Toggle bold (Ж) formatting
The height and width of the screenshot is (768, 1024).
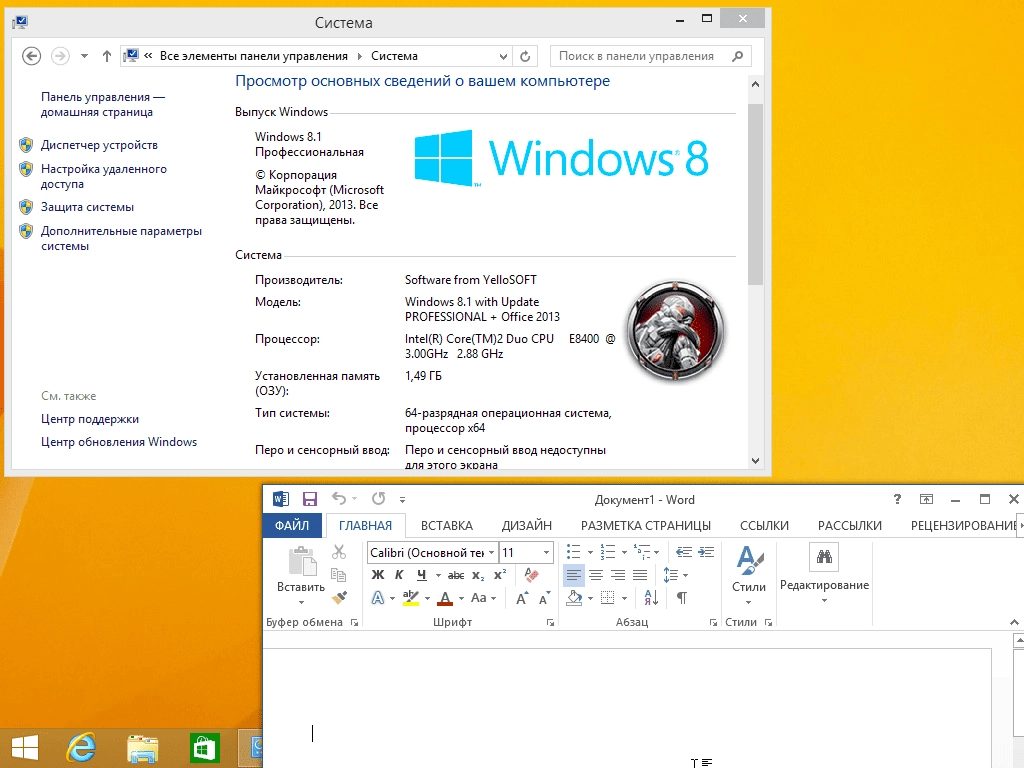click(377, 575)
